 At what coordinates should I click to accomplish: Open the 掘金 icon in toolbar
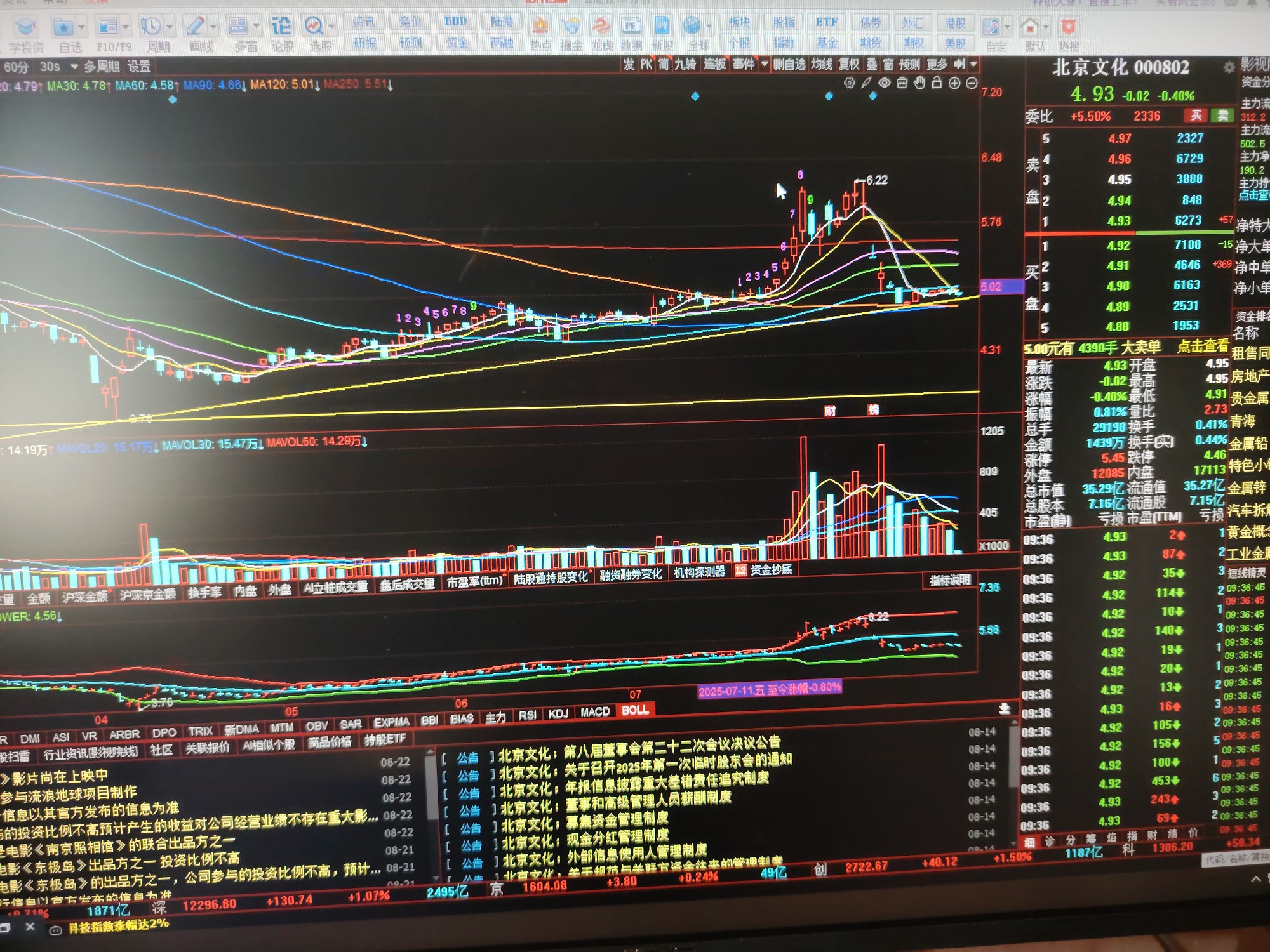coord(571,26)
